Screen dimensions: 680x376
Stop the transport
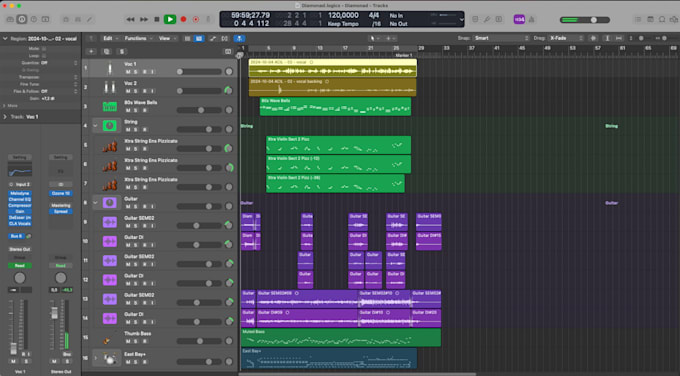(157, 19)
